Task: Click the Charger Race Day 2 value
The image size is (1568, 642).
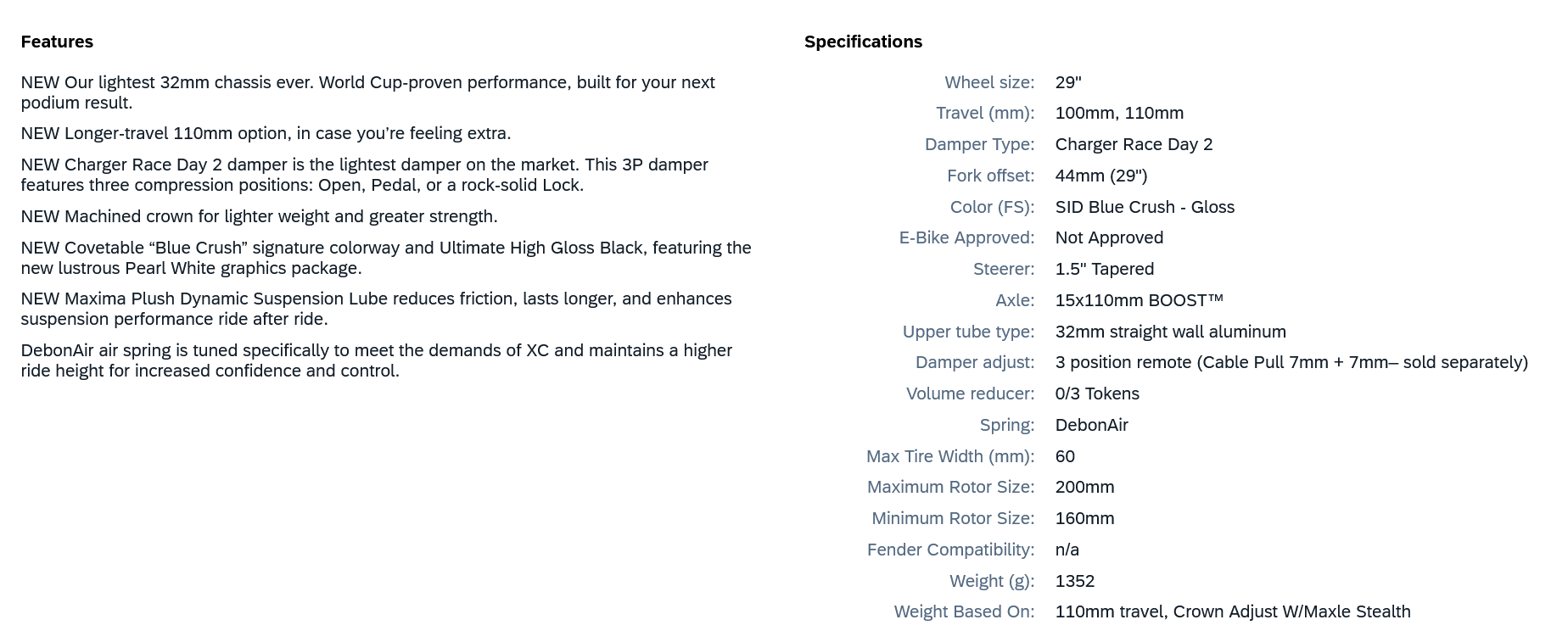Action: tap(1134, 144)
